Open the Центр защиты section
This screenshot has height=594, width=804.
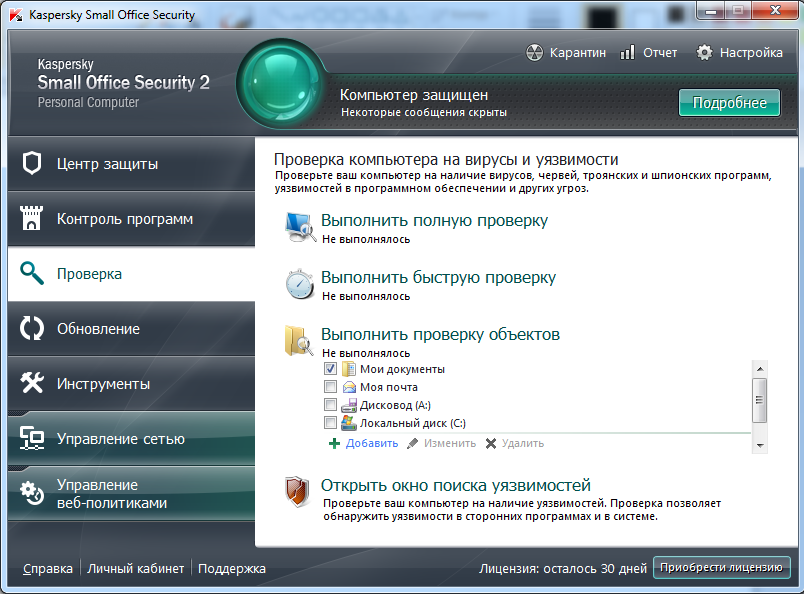[x=131, y=164]
